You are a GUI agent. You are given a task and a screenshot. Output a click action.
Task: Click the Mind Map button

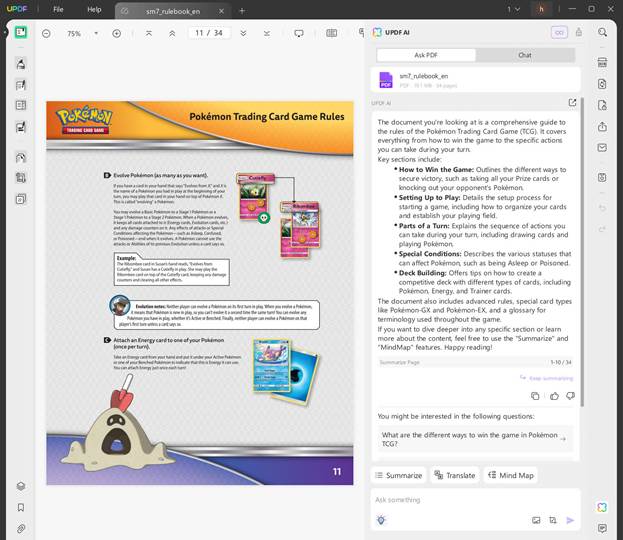pyautogui.click(x=512, y=475)
